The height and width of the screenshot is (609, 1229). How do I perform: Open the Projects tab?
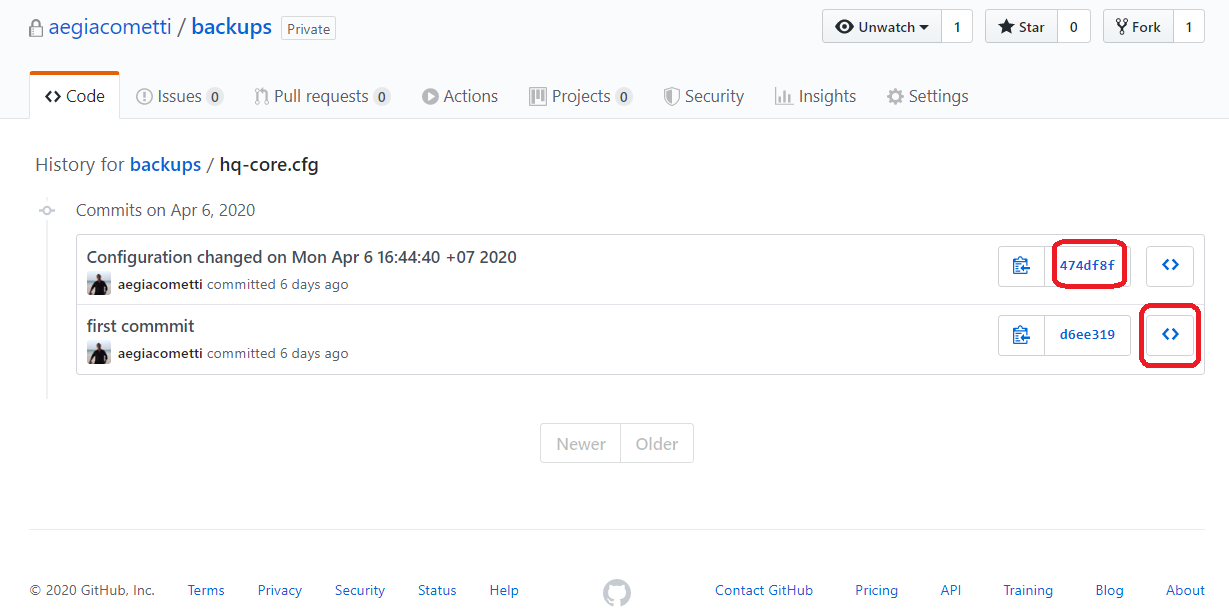pyautogui.click(x=580, y=96)
